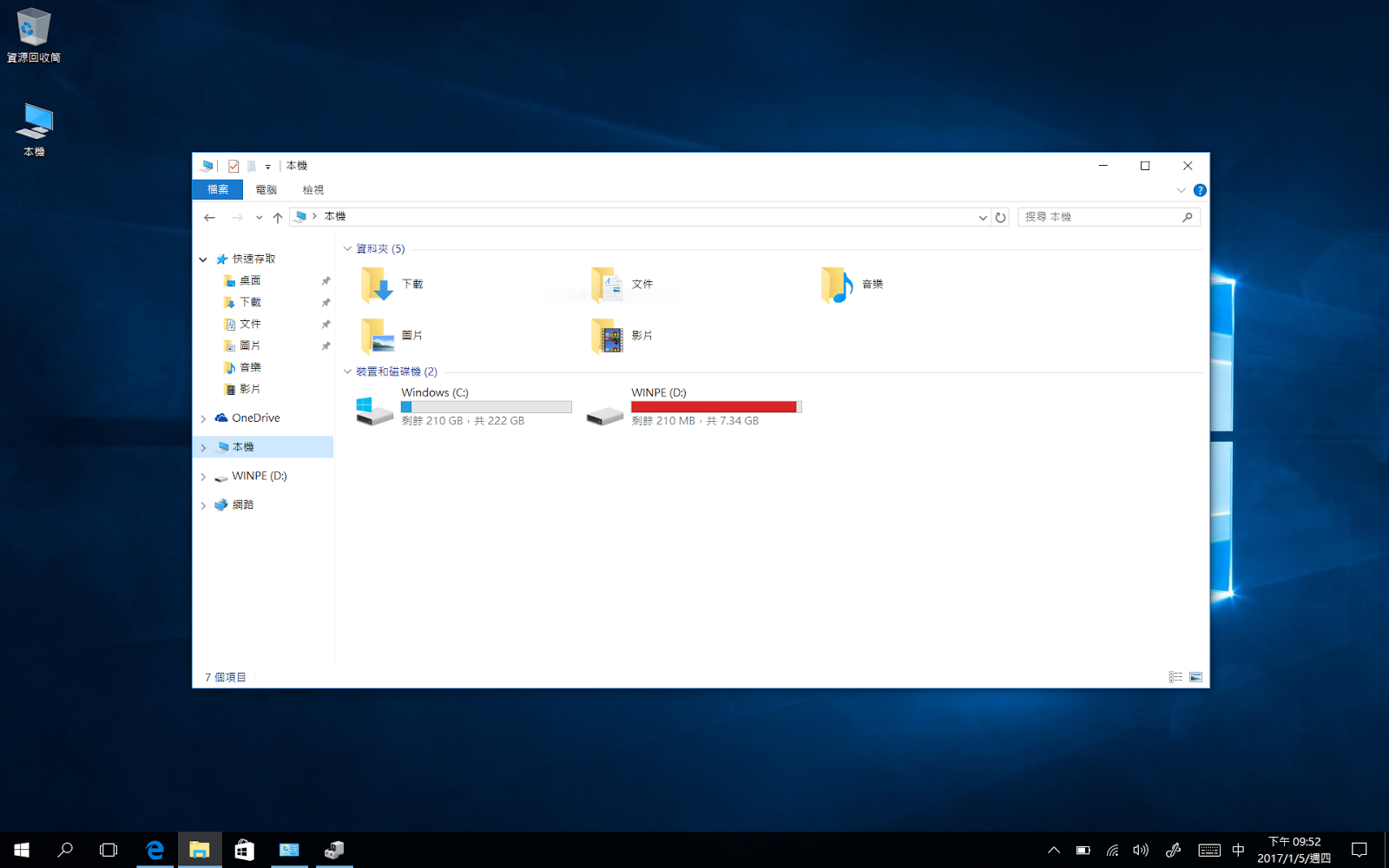Open the 文件 folder in the main pane
The height and width of the screenshot is (868, 1389).
[622, 285]
